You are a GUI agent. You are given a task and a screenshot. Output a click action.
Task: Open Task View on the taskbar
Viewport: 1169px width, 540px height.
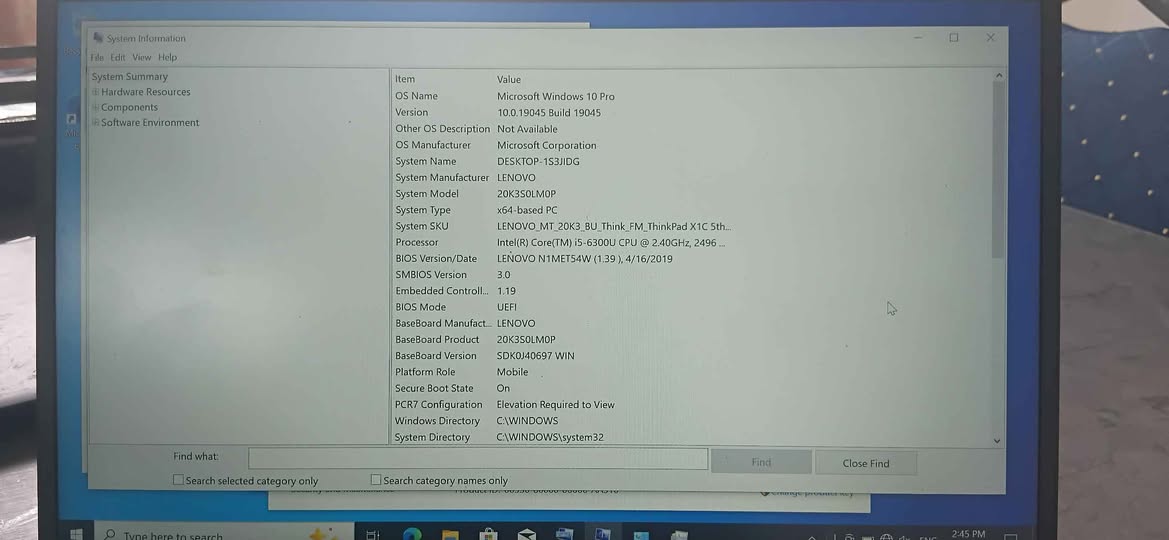point(373,535)
